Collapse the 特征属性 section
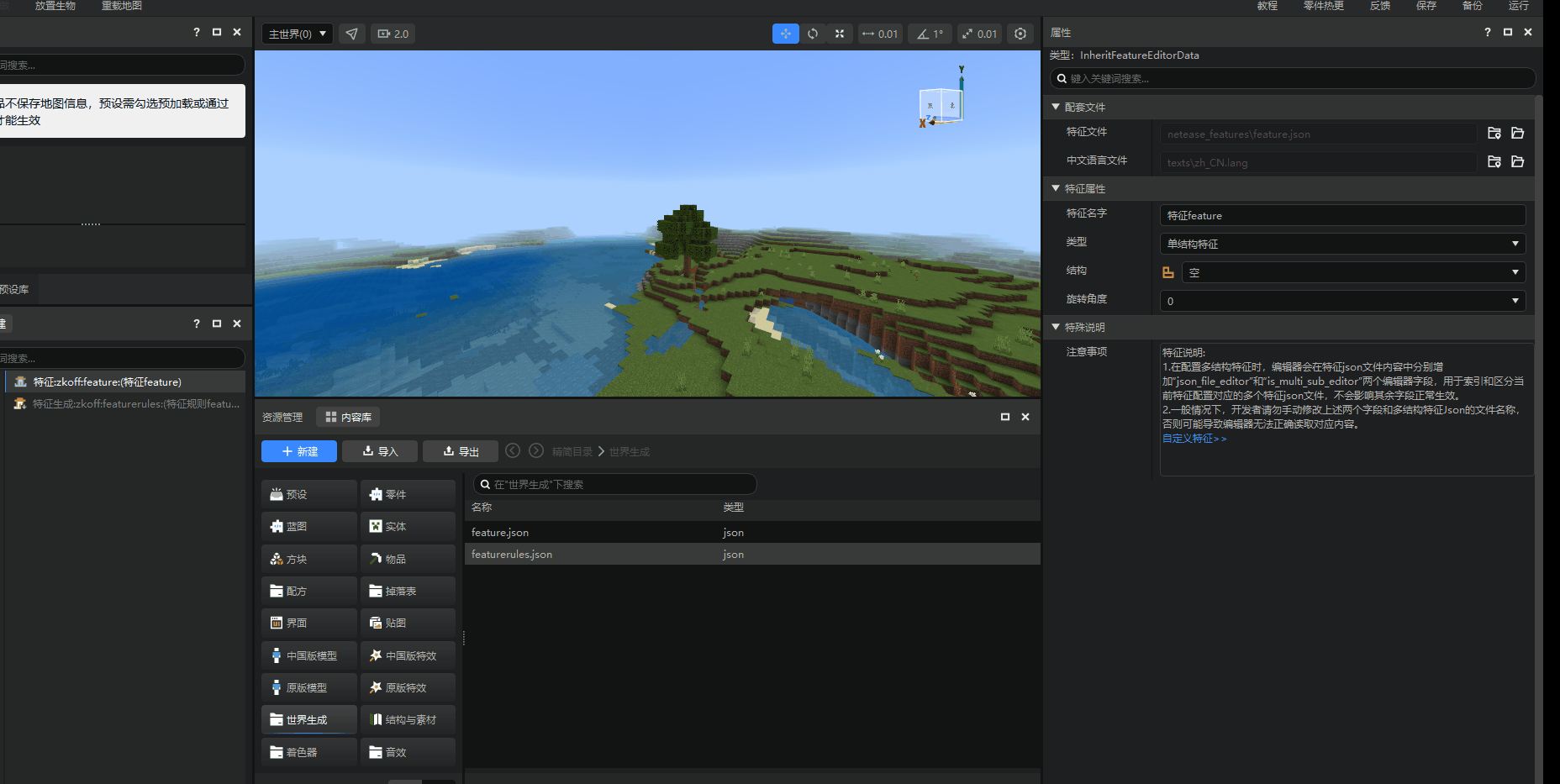 1056,188
